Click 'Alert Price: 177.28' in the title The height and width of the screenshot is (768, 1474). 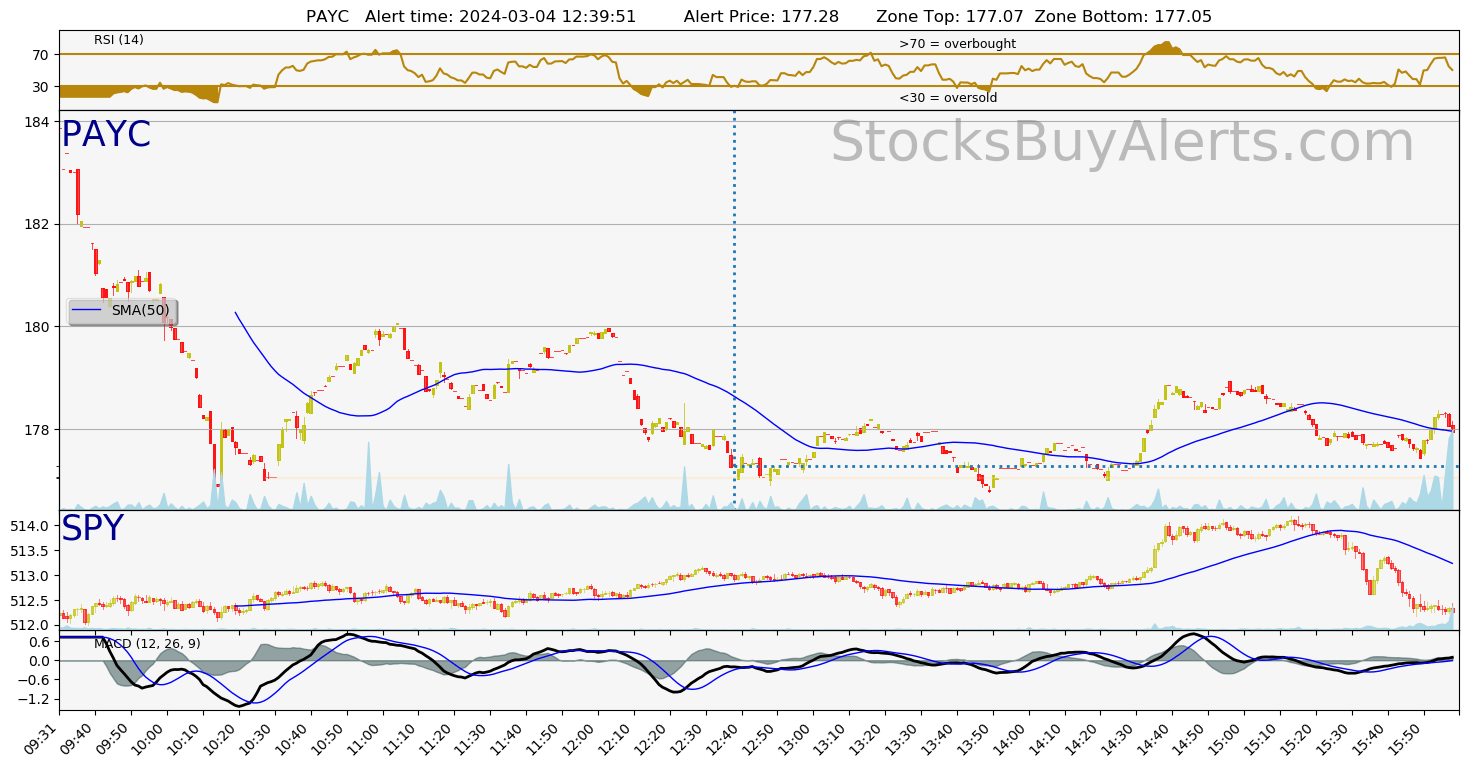pos(761,16)
